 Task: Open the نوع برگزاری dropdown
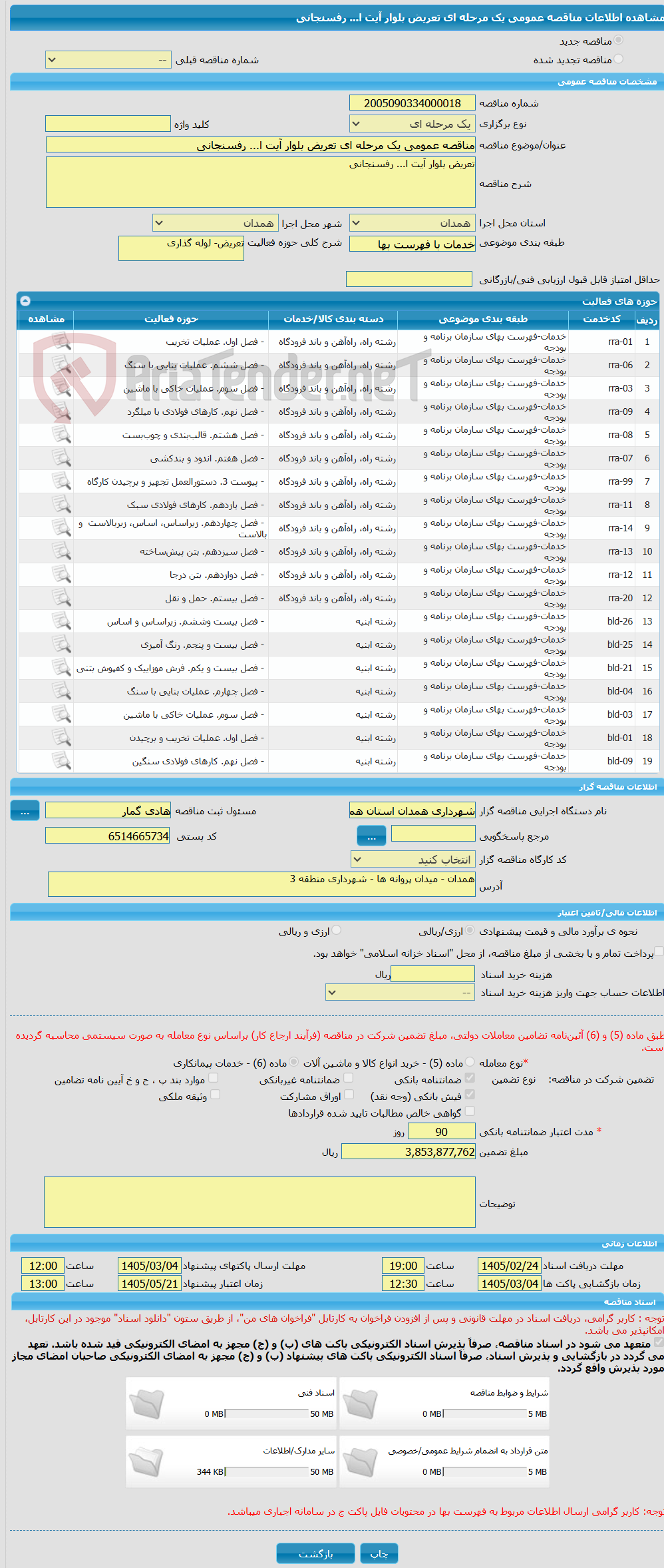(x=413, y=124)
